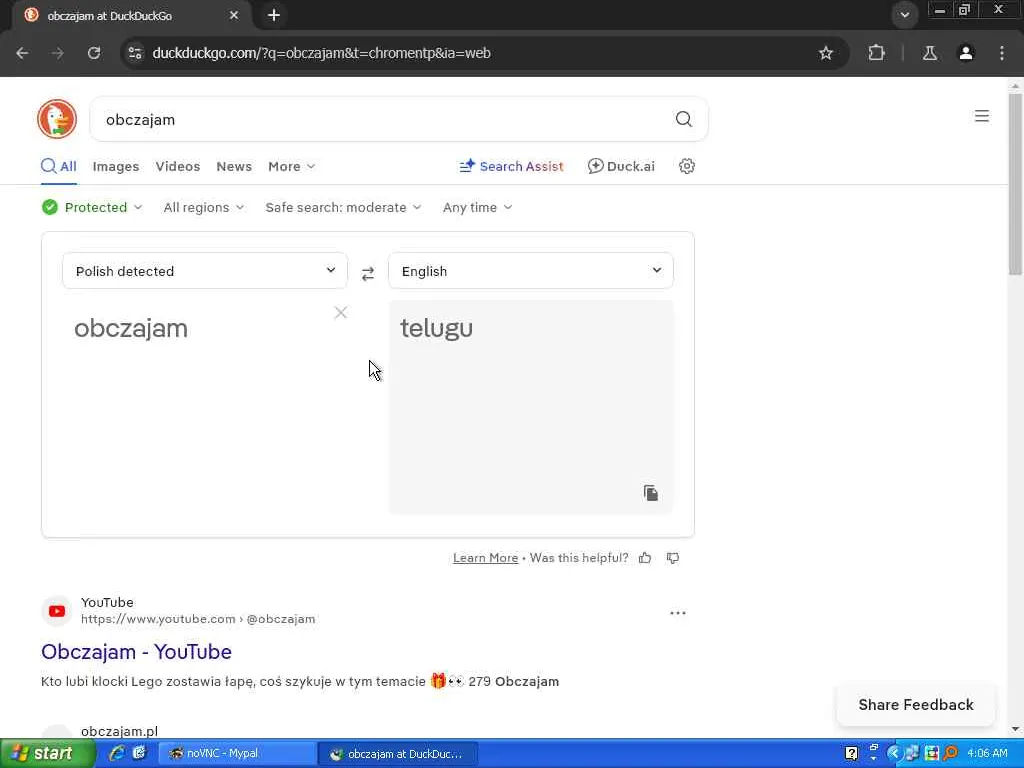The image size is (1024, 768).
Task: Open the Any time filter
Action: click(x=477, y=207)
